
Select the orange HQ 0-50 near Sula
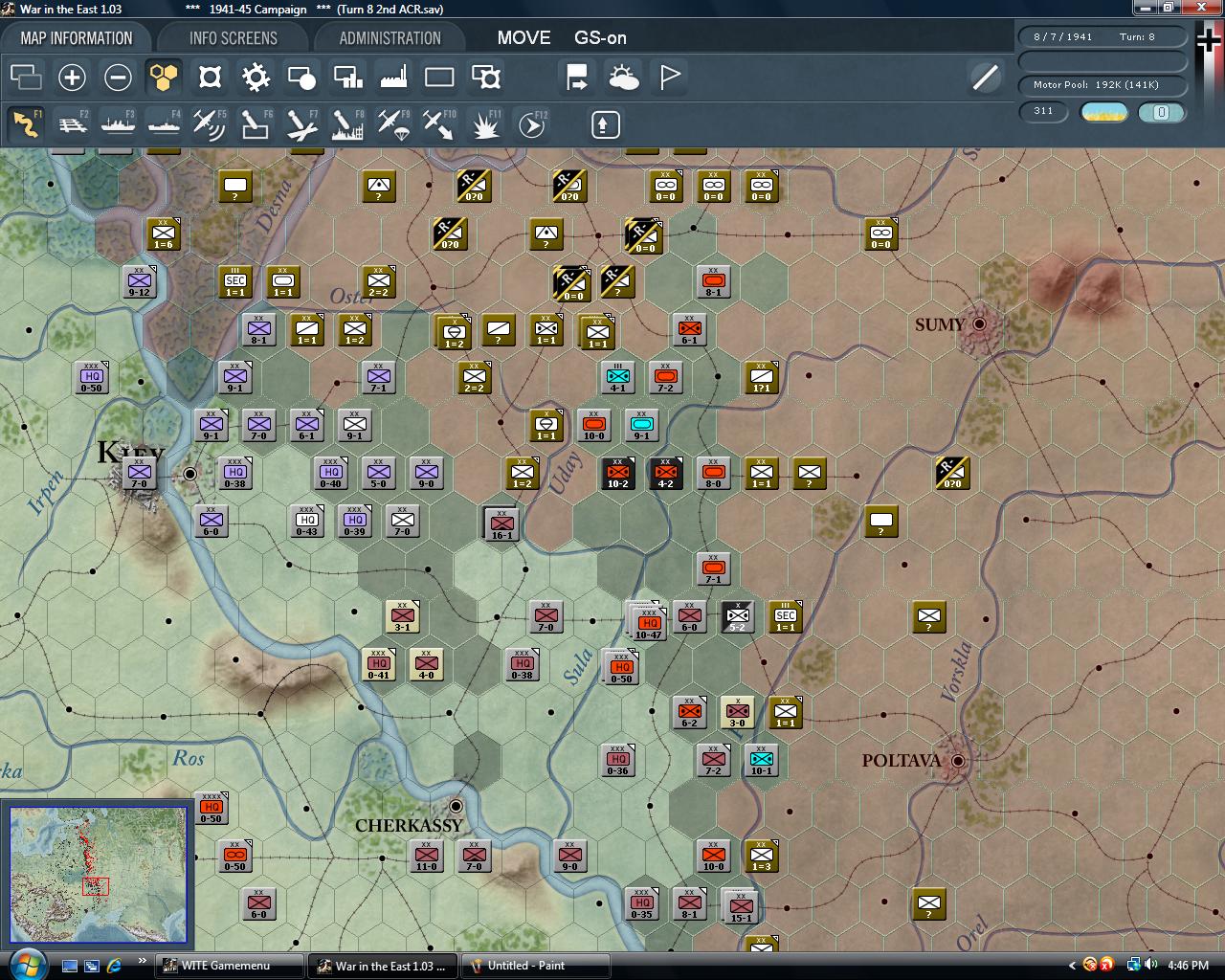pyautogui.click(x=622, y=667)
